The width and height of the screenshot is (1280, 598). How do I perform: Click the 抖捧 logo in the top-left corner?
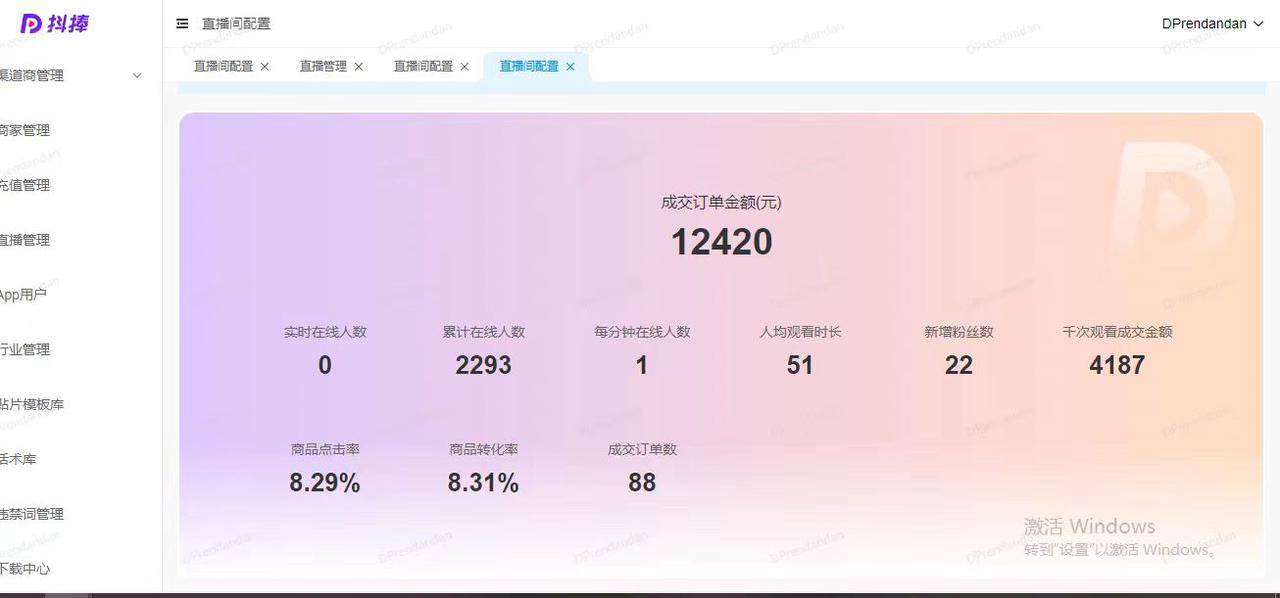click(x=52, y=23)
